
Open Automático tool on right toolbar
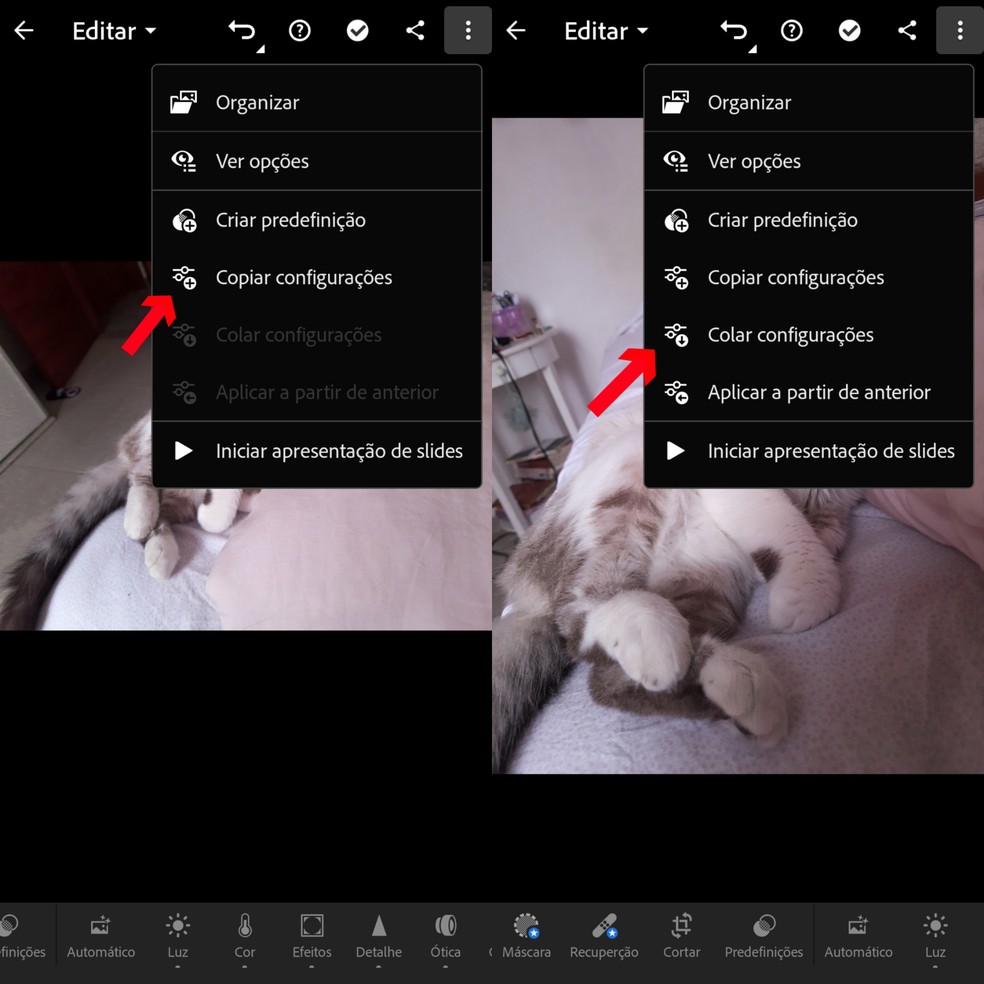pyautogui.click(x=858, y=936)
